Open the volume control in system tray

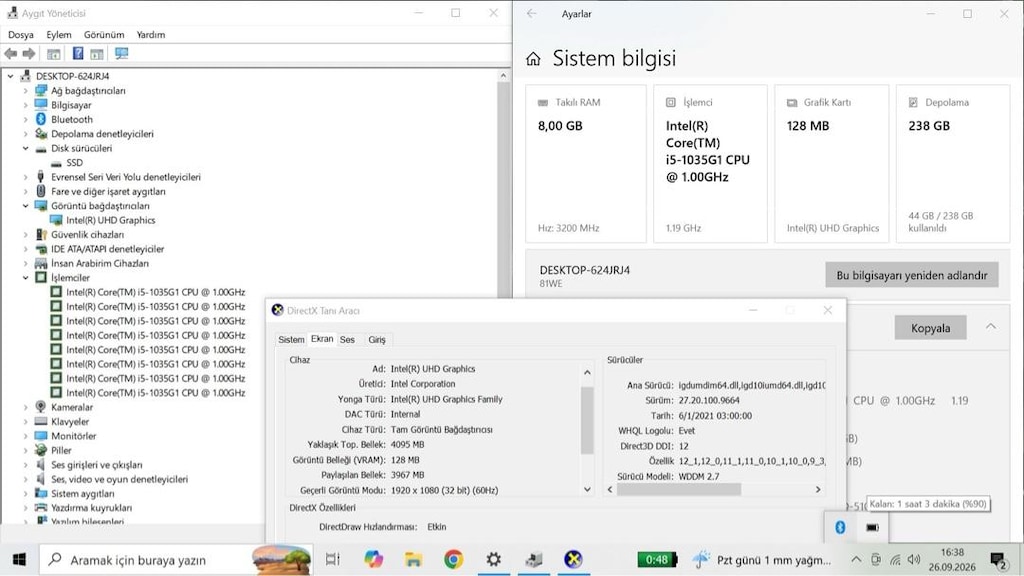[x=914, y=560]
